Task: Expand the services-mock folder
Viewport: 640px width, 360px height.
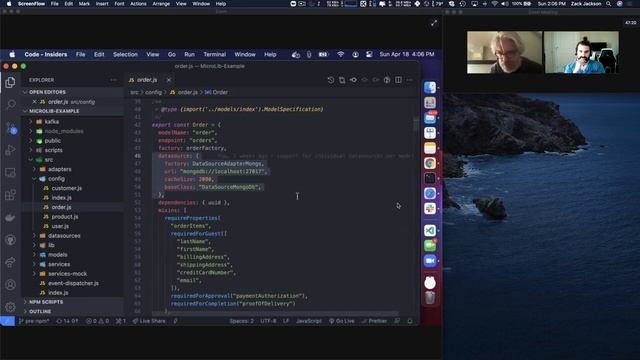Action: pyautogui.click(x=67, y=274)
